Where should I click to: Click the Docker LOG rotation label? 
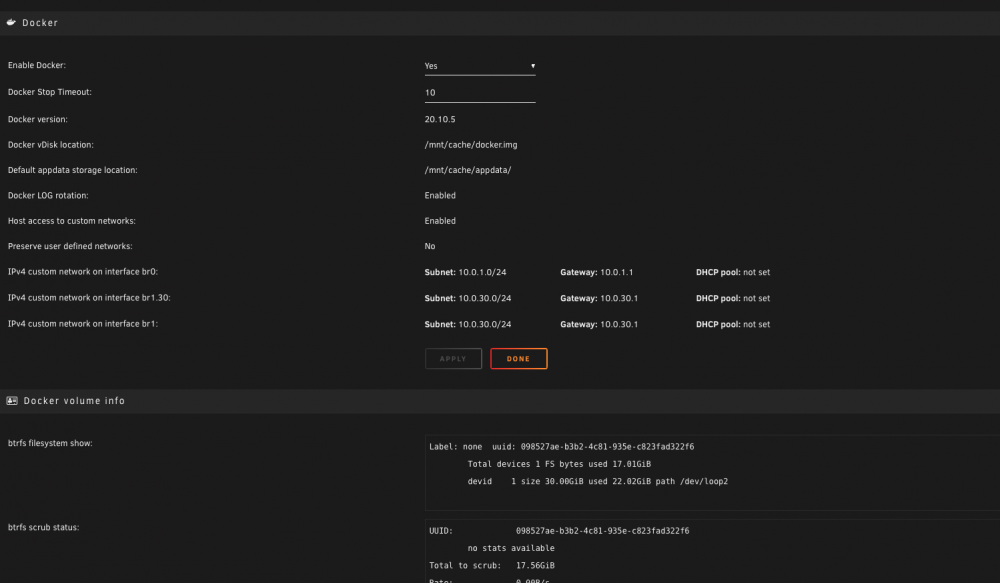click(48, 195)
